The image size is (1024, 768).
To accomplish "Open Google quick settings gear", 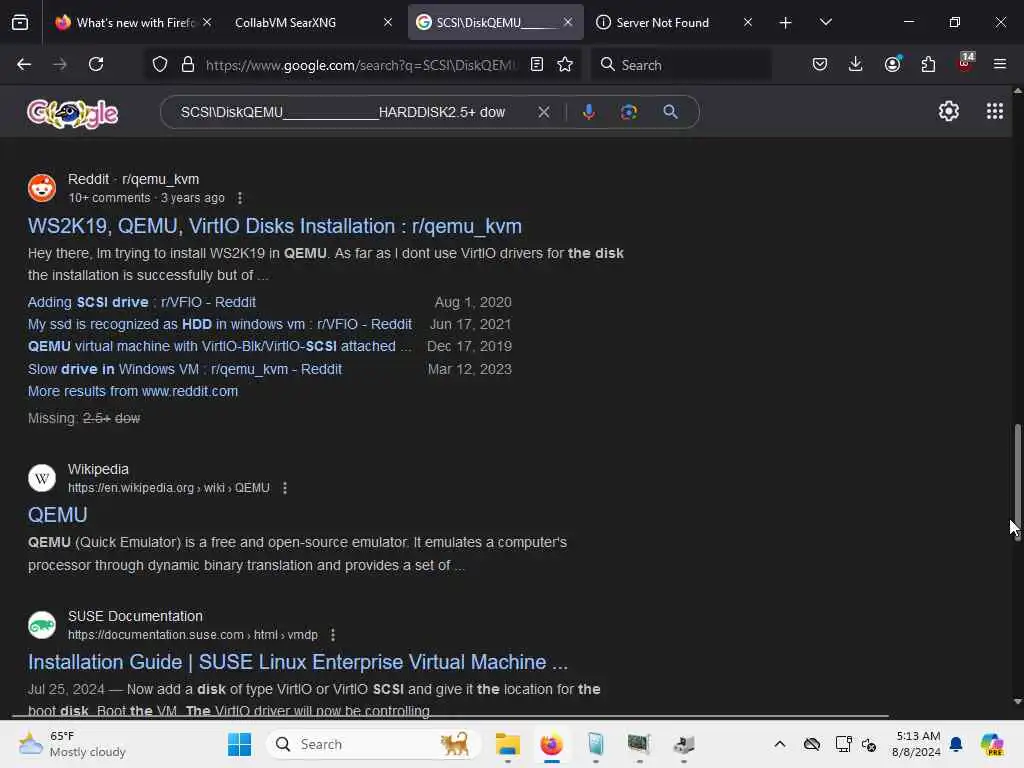I will pyautogui.click(x=948, y=112).
